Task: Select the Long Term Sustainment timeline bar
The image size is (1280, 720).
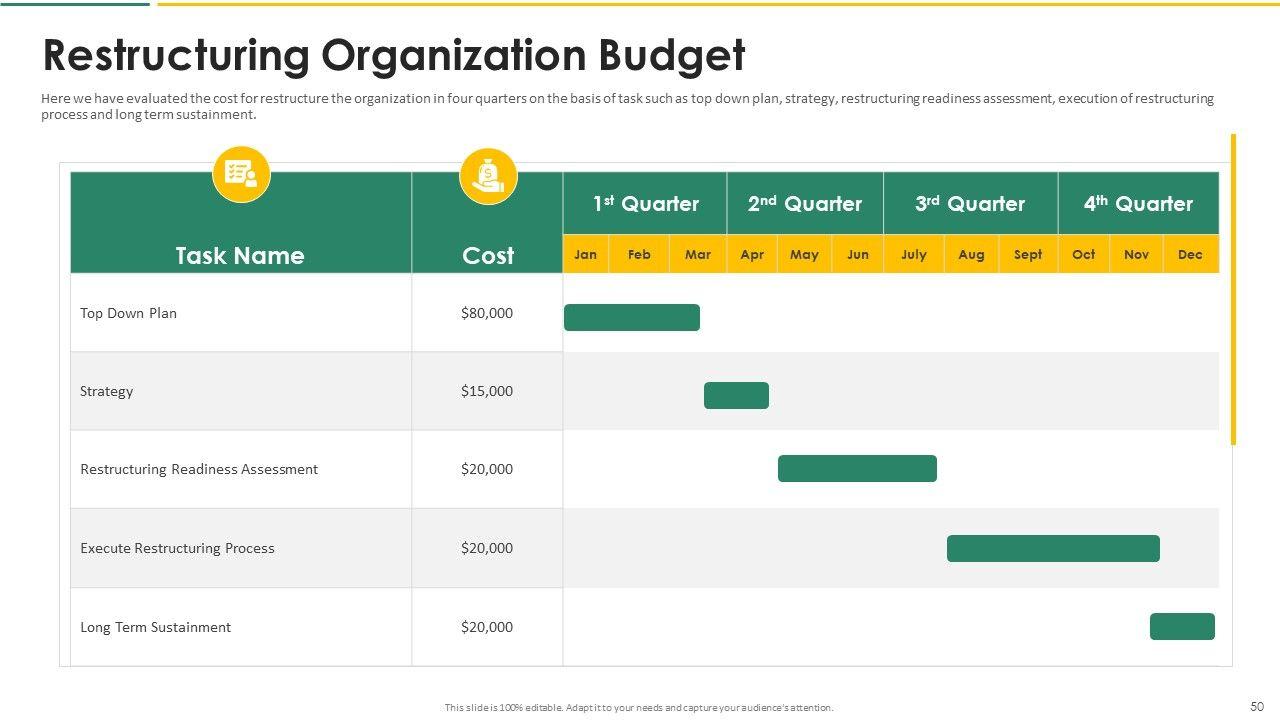Action: [x=1181, y=626]
